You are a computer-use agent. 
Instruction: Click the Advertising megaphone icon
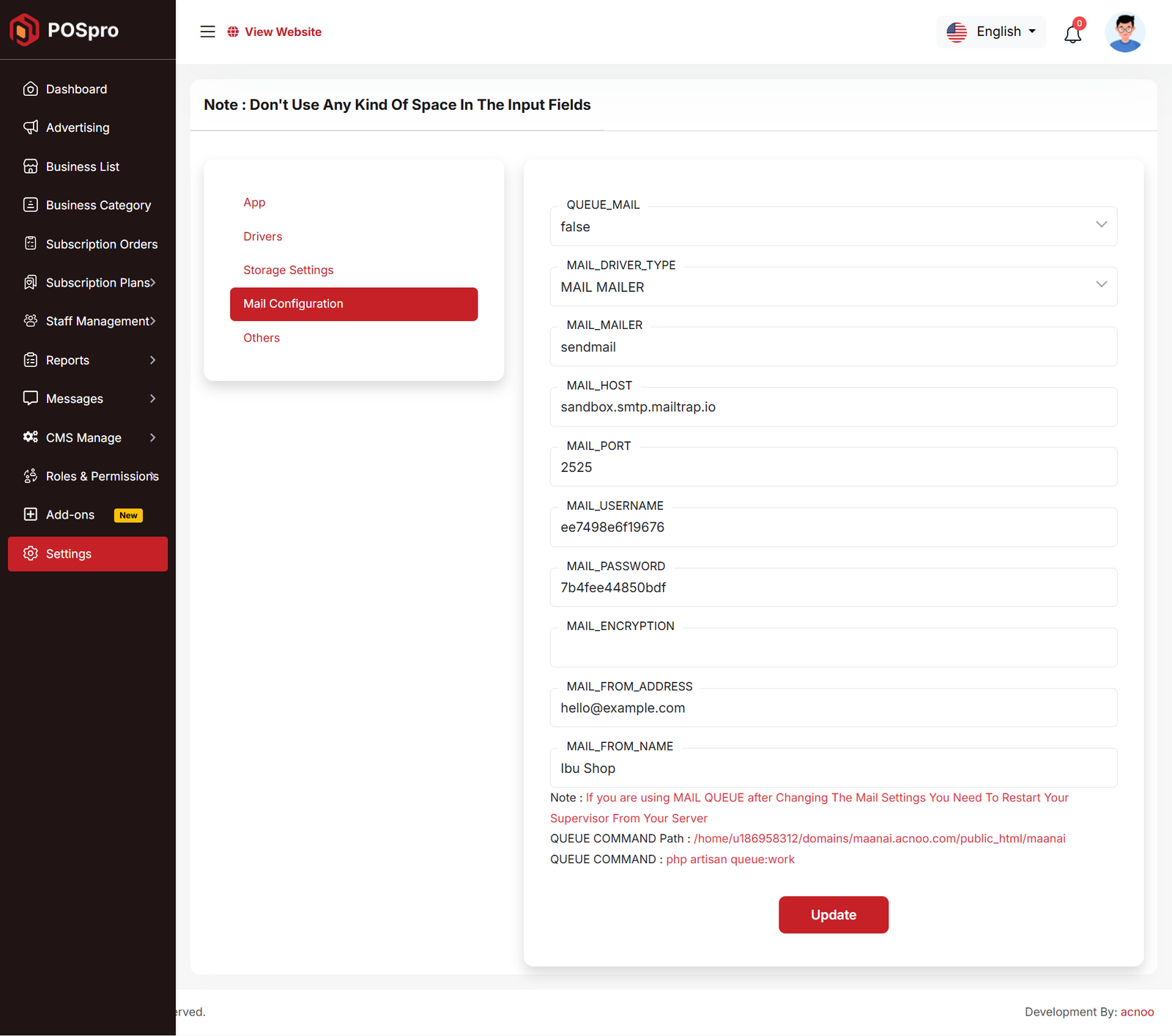30,127
